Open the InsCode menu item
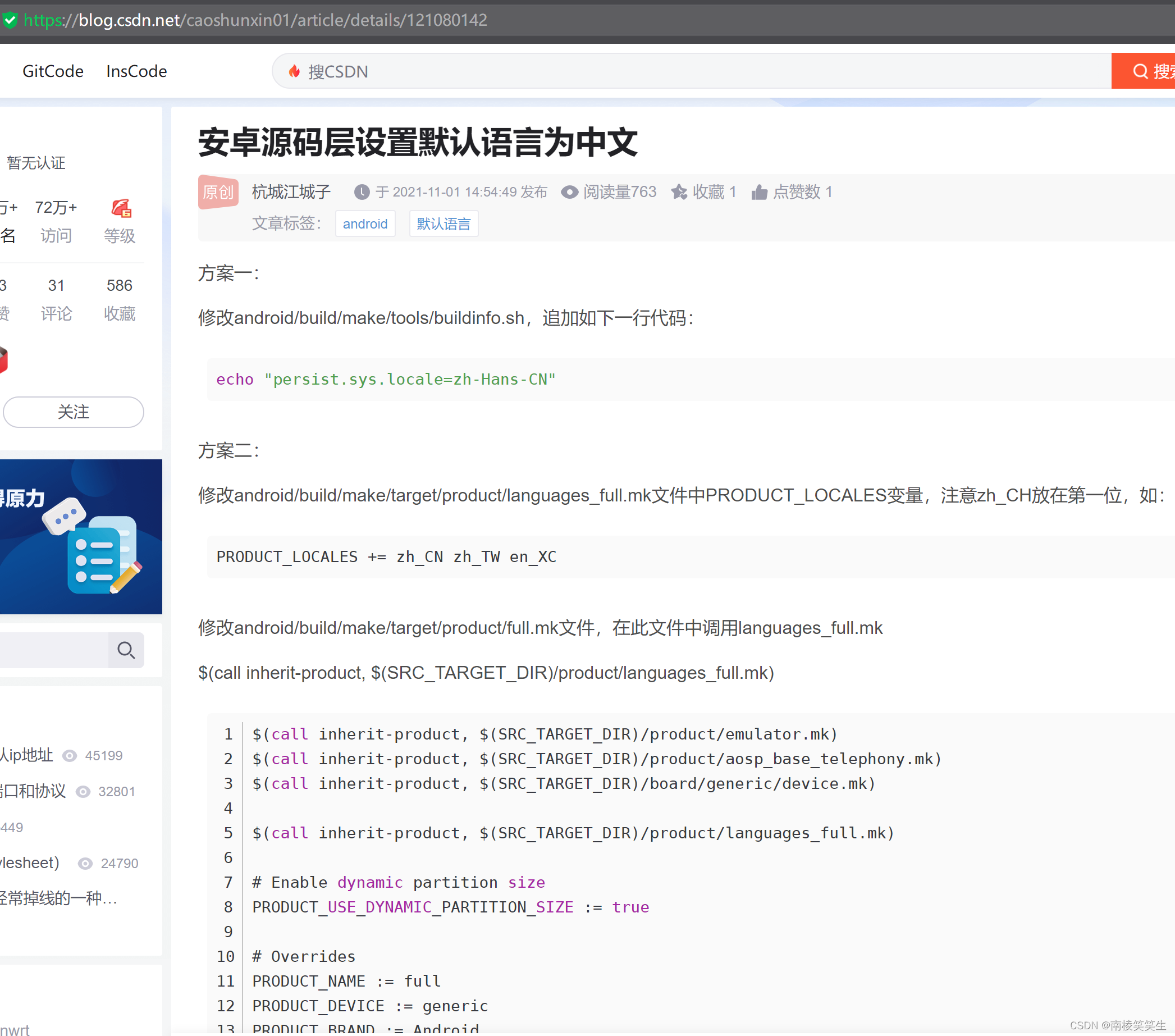Screen dimensions: 1175x1036 (x=136, y=71)
